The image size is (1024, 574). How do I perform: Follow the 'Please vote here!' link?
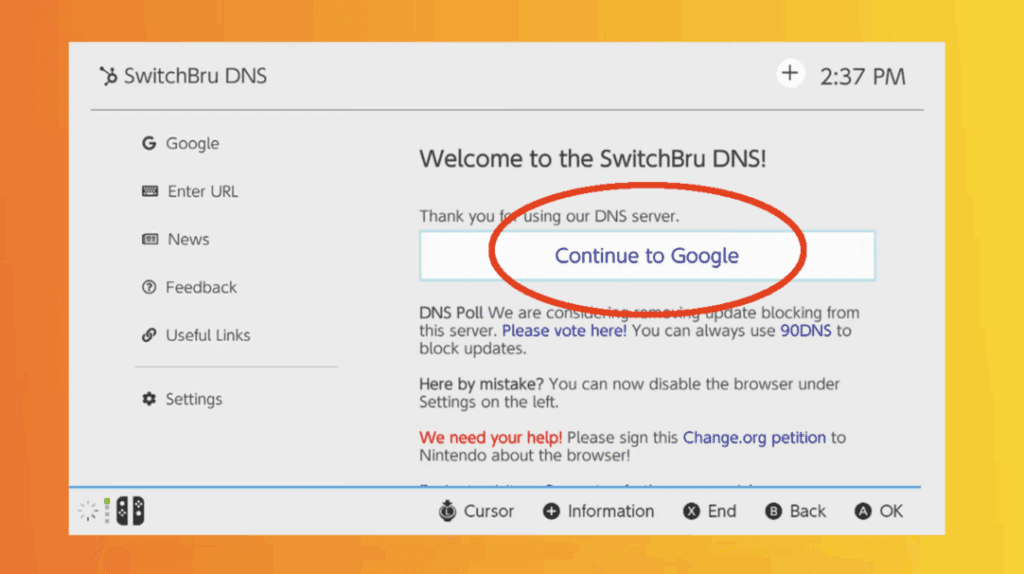(564, 330)
